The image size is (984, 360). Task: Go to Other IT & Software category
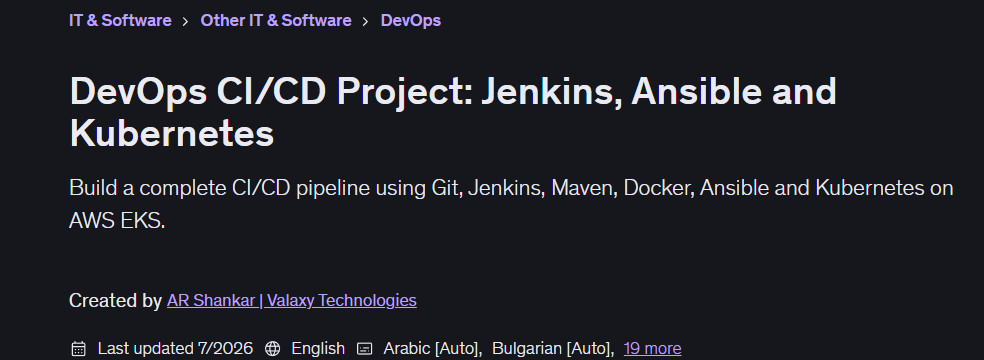click(275, 20)
